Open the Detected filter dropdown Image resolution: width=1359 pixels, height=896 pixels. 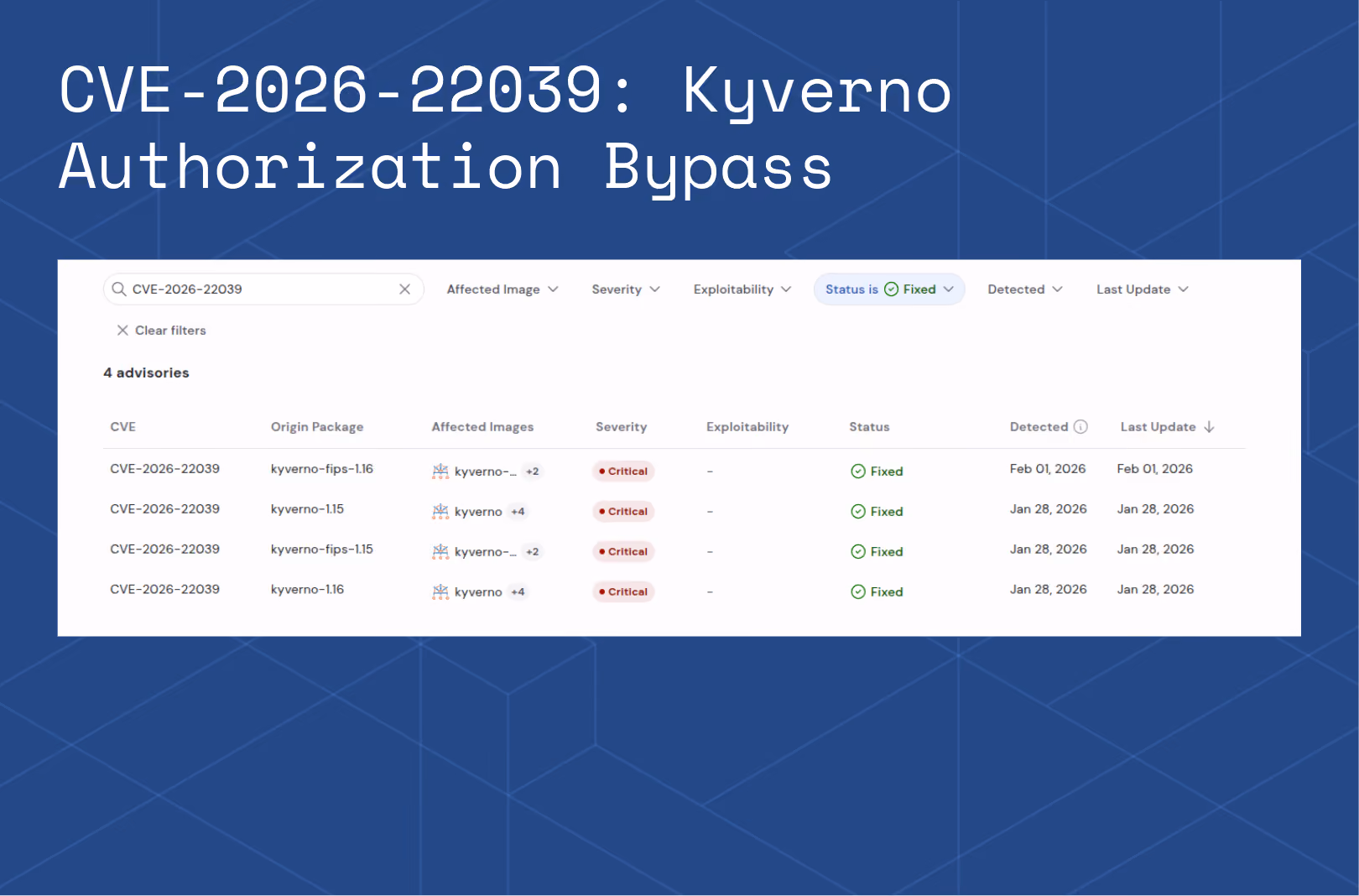pos(1025,289)
